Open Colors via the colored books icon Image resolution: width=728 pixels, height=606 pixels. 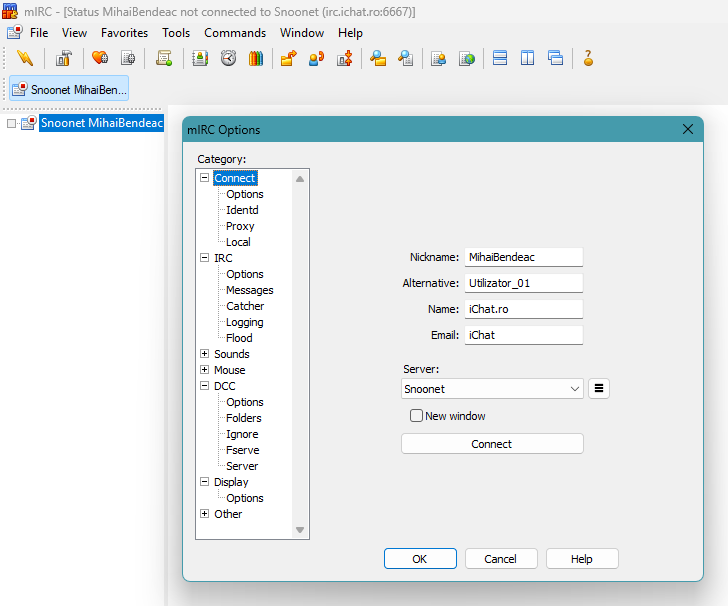[256, 58]
